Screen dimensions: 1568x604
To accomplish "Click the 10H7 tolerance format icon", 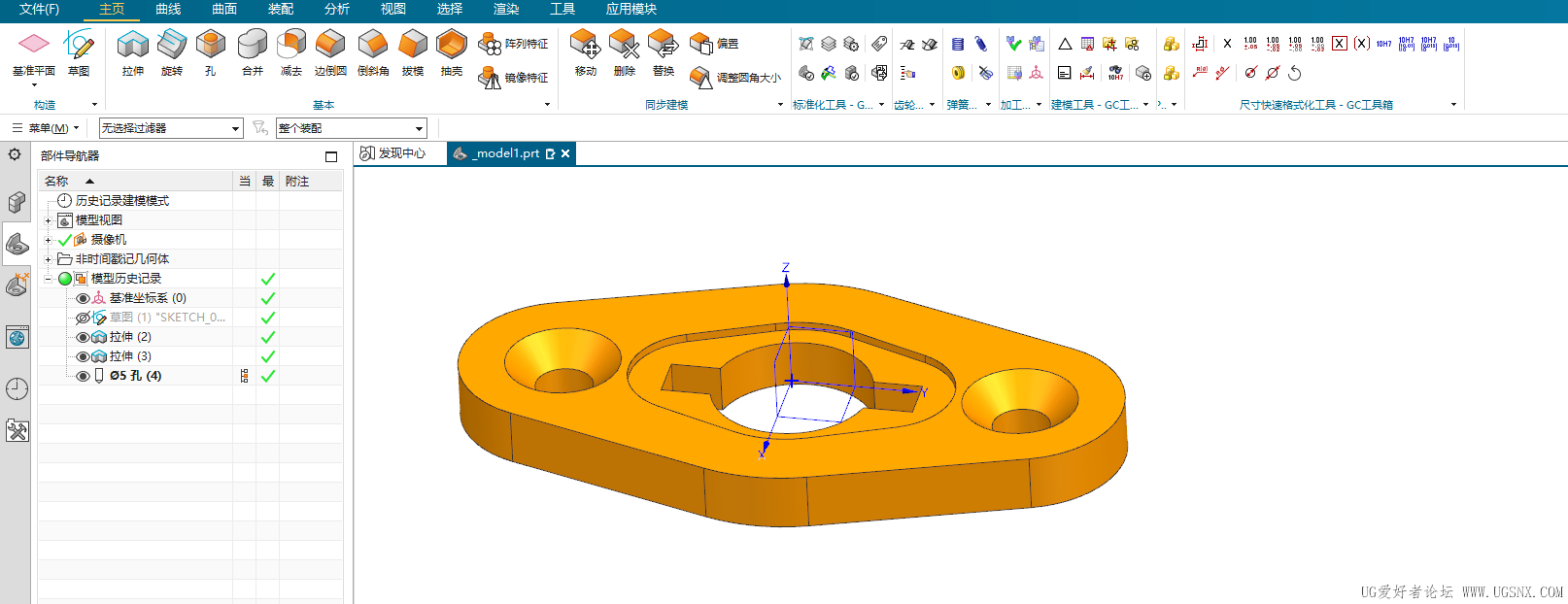I will click(x=1383, y=44).
